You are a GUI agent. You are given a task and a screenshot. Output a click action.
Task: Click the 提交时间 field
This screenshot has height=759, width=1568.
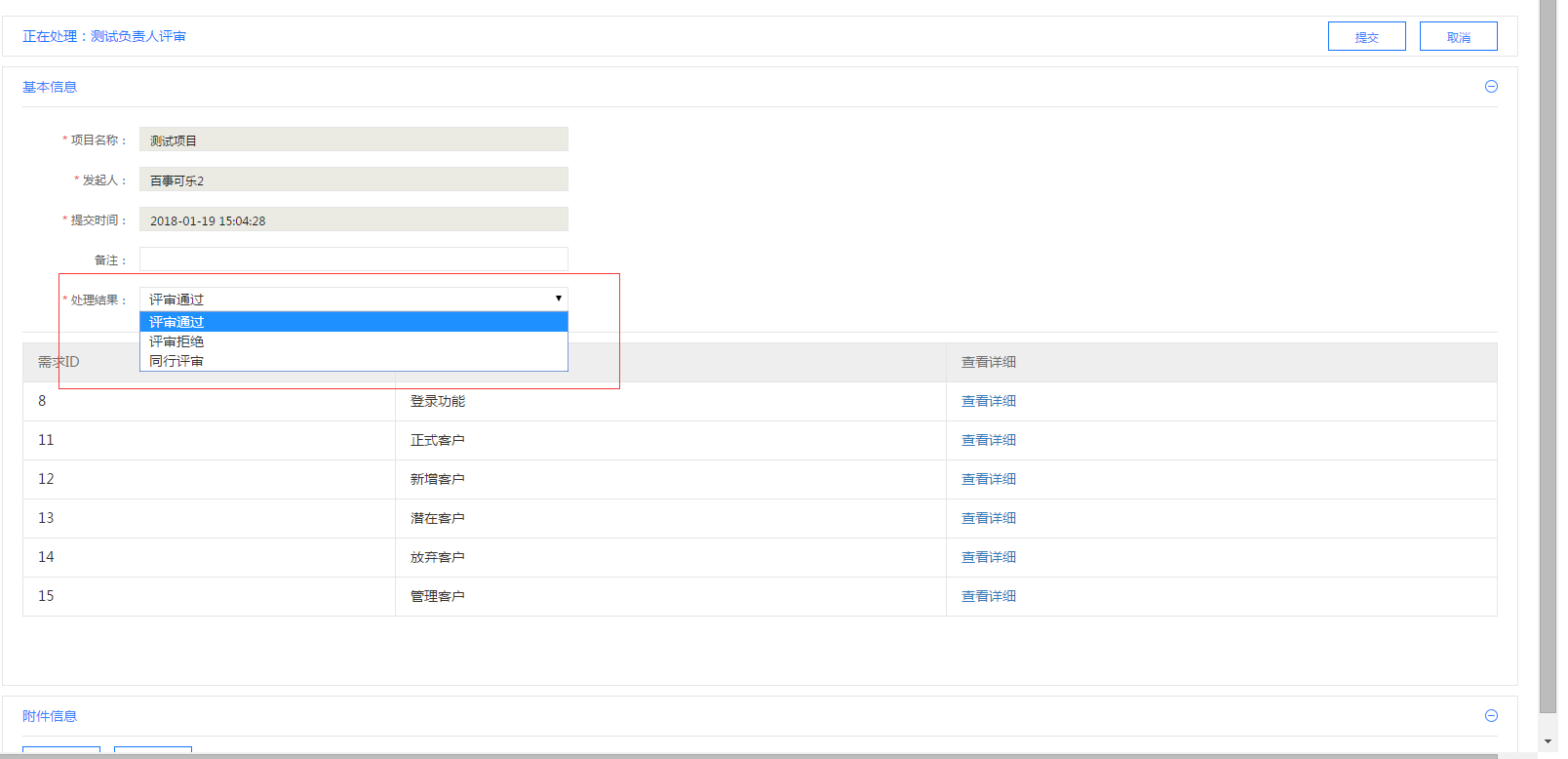click(353, 220)
